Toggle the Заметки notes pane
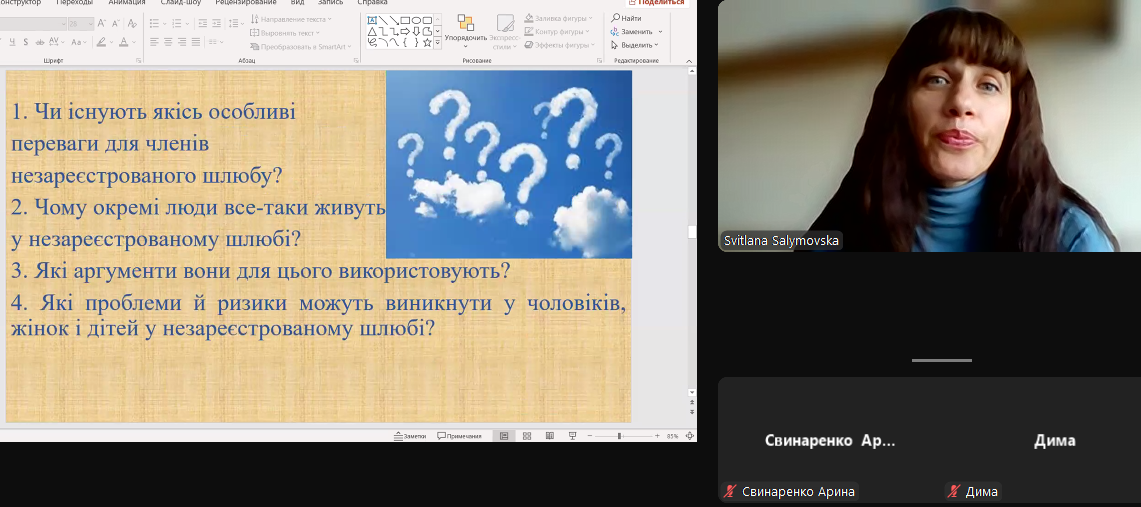This screenshot has width=1141, height=507. 410,436
